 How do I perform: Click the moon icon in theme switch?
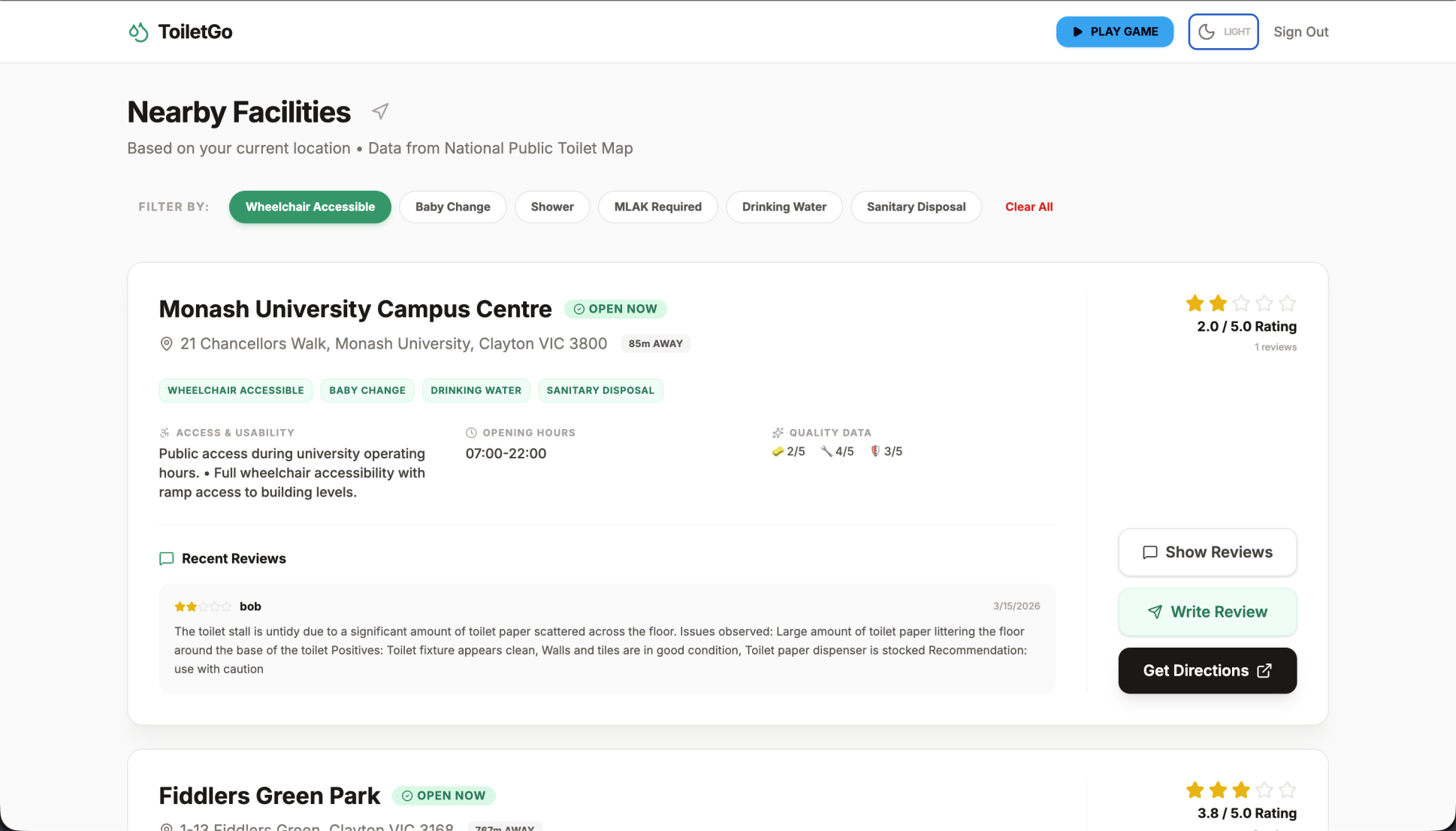tap(1207, 32)
